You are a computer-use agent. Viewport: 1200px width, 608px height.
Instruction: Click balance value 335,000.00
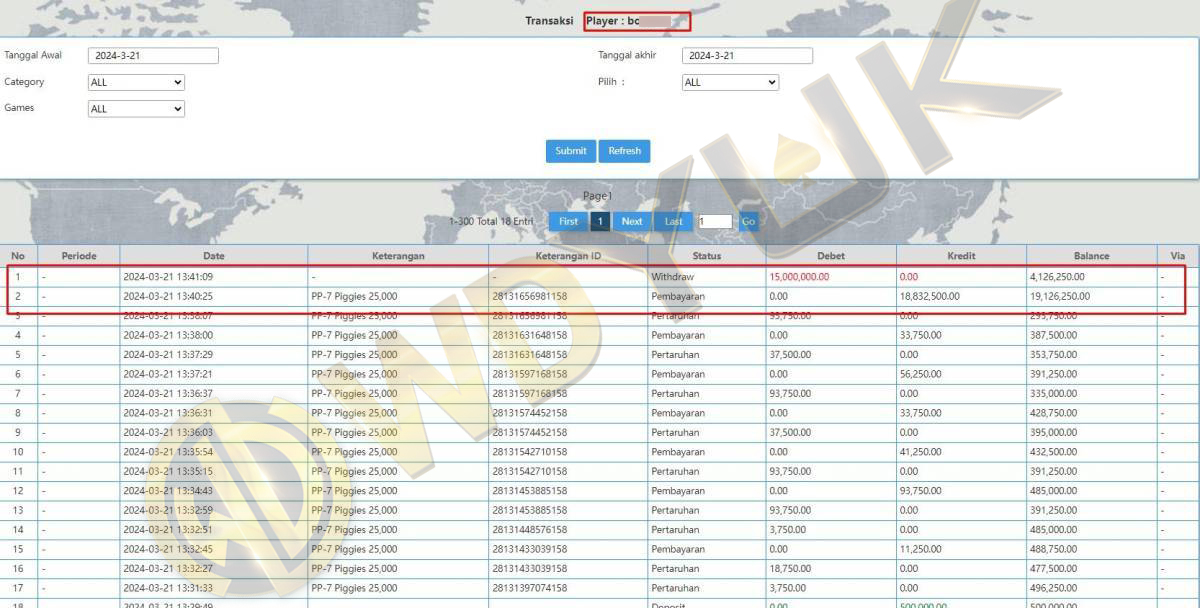click(1055, 394)
